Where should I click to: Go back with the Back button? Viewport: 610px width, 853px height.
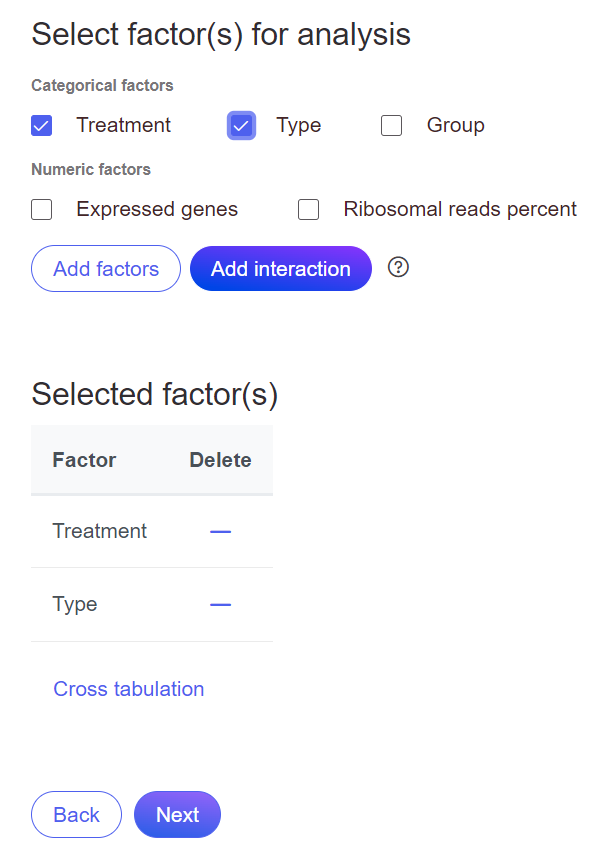(x=76, y=815)
